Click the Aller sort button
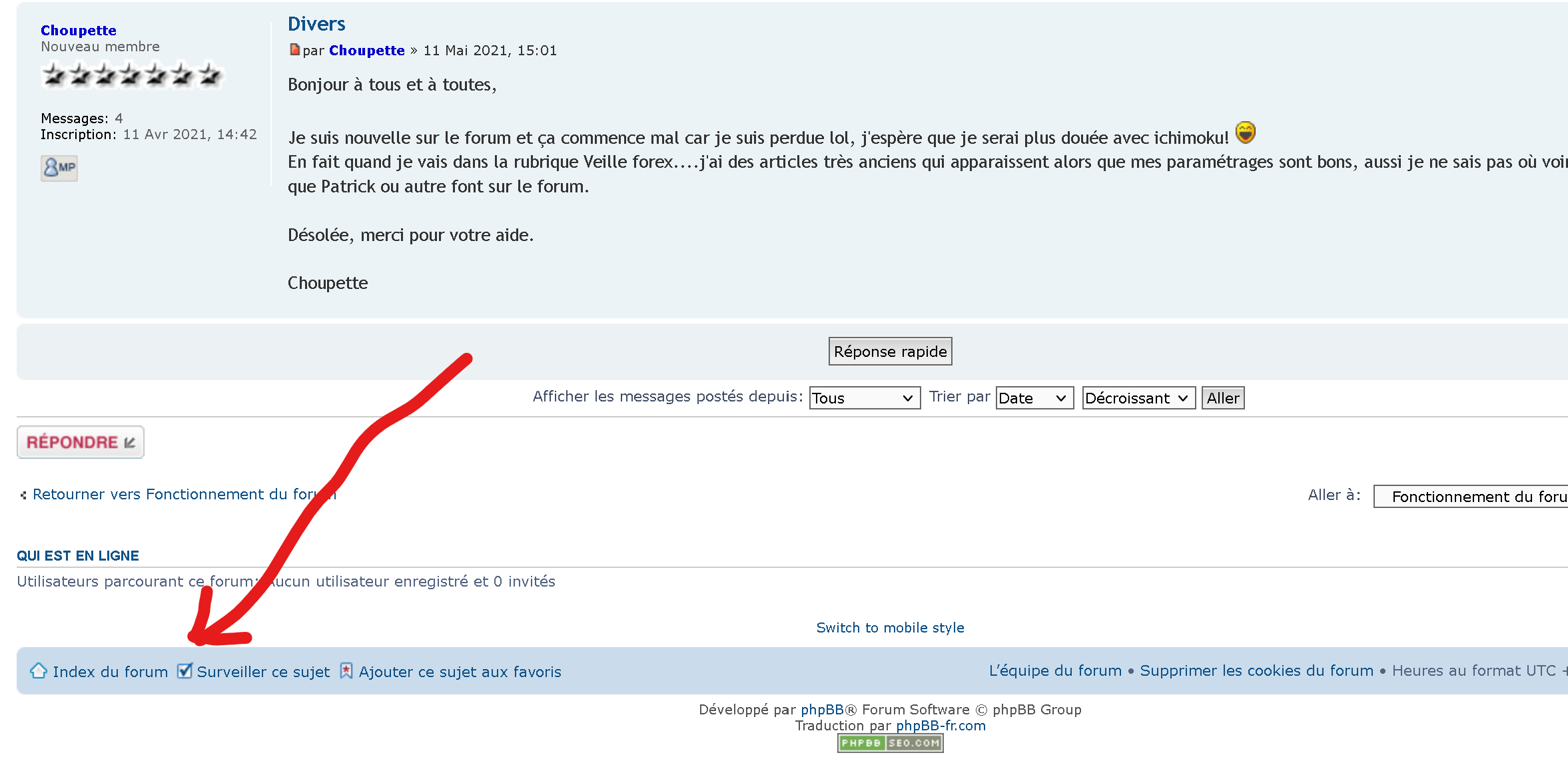1568x759 pixels. pos(1222,398)
